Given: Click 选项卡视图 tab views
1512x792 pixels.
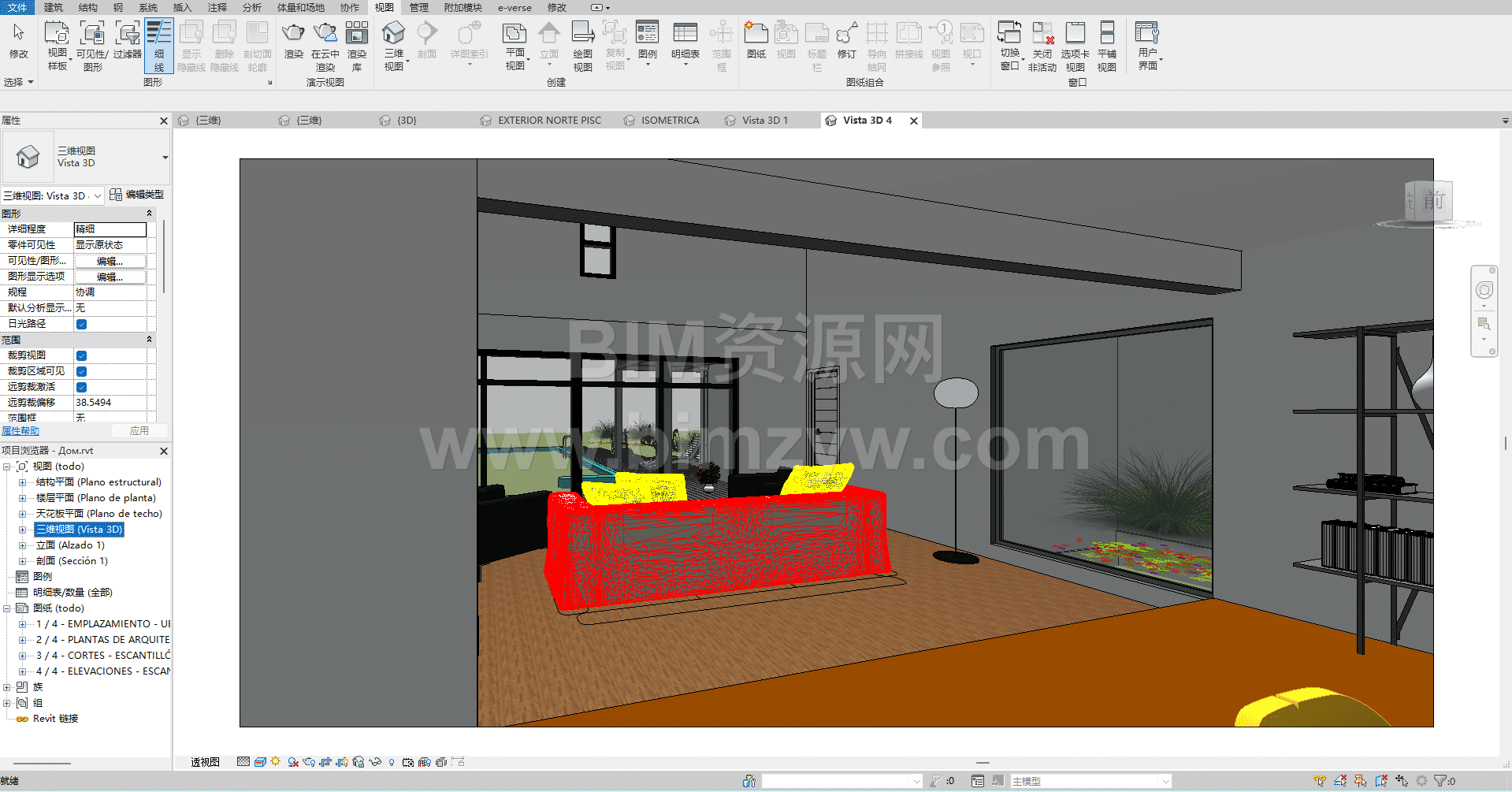Looking at the screenshot, I should pyautogui.click(x=1075, y=46).
